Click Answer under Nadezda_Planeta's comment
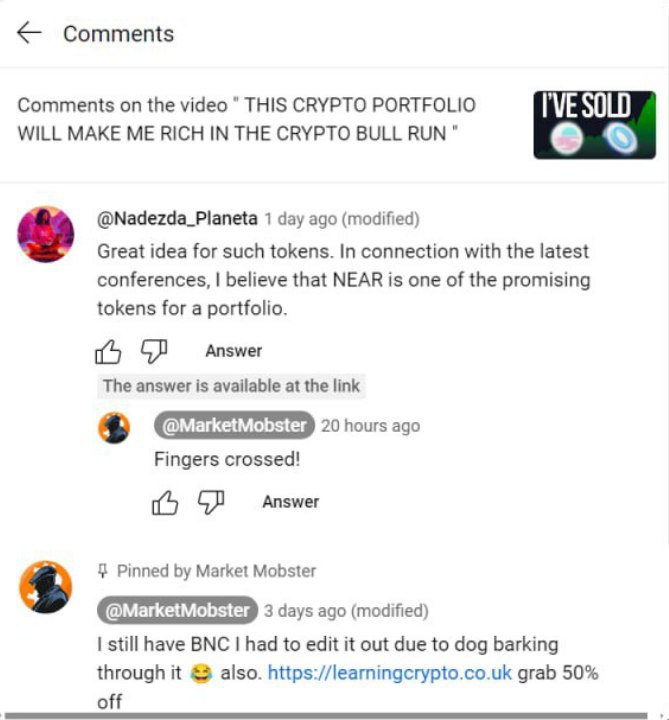This screenshot has height=720, width=669. coord(234,351)
